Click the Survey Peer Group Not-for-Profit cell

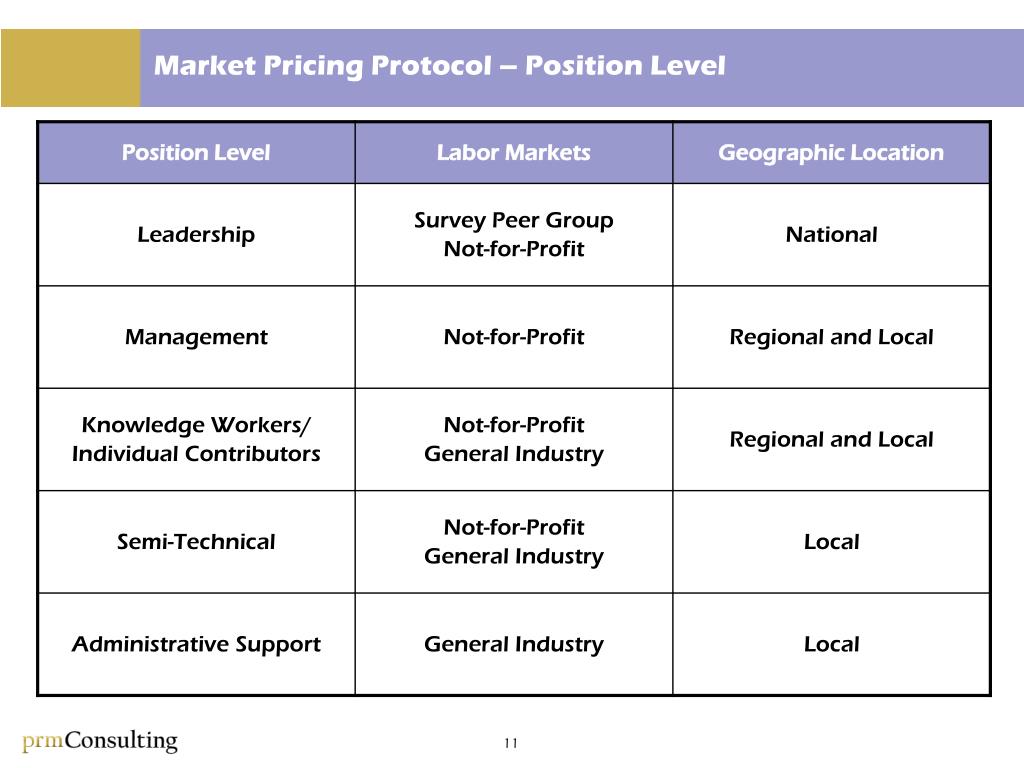click(x=514, y=234)
